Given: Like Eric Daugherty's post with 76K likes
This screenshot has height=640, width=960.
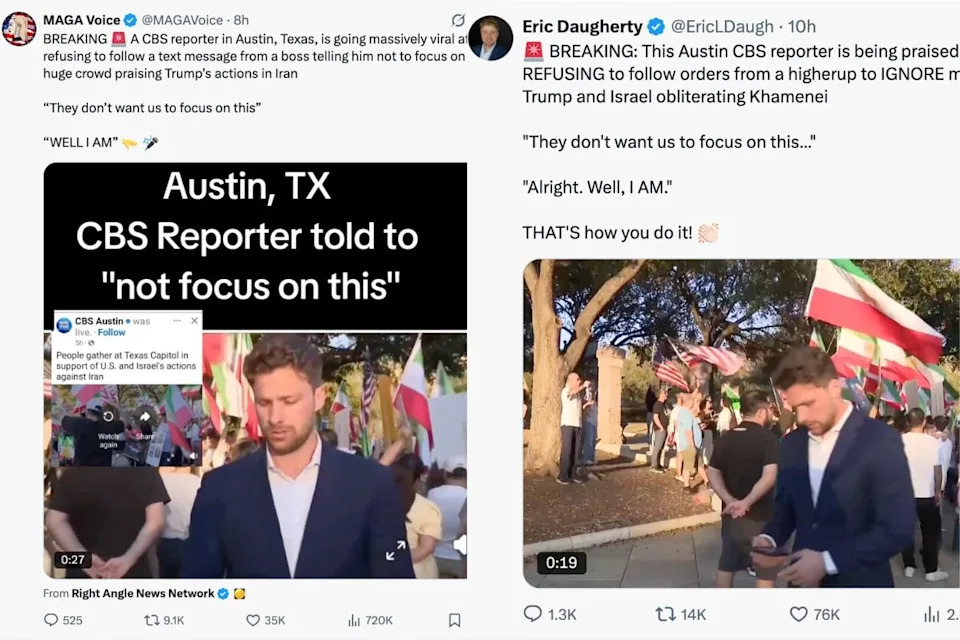Looking at the screenshot, I should point(814,614).
